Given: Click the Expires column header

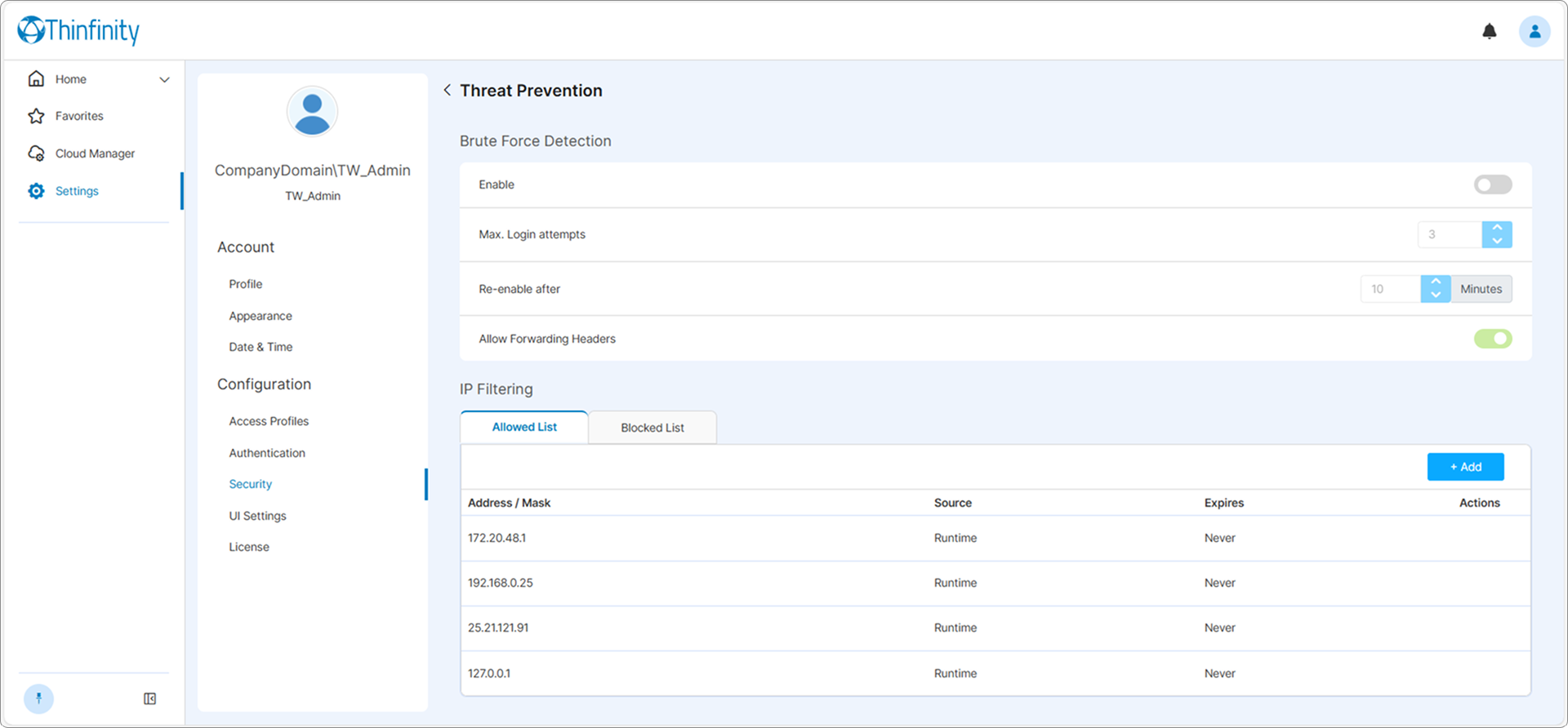Looking at the screenshot, I should tap(1223, 503).
